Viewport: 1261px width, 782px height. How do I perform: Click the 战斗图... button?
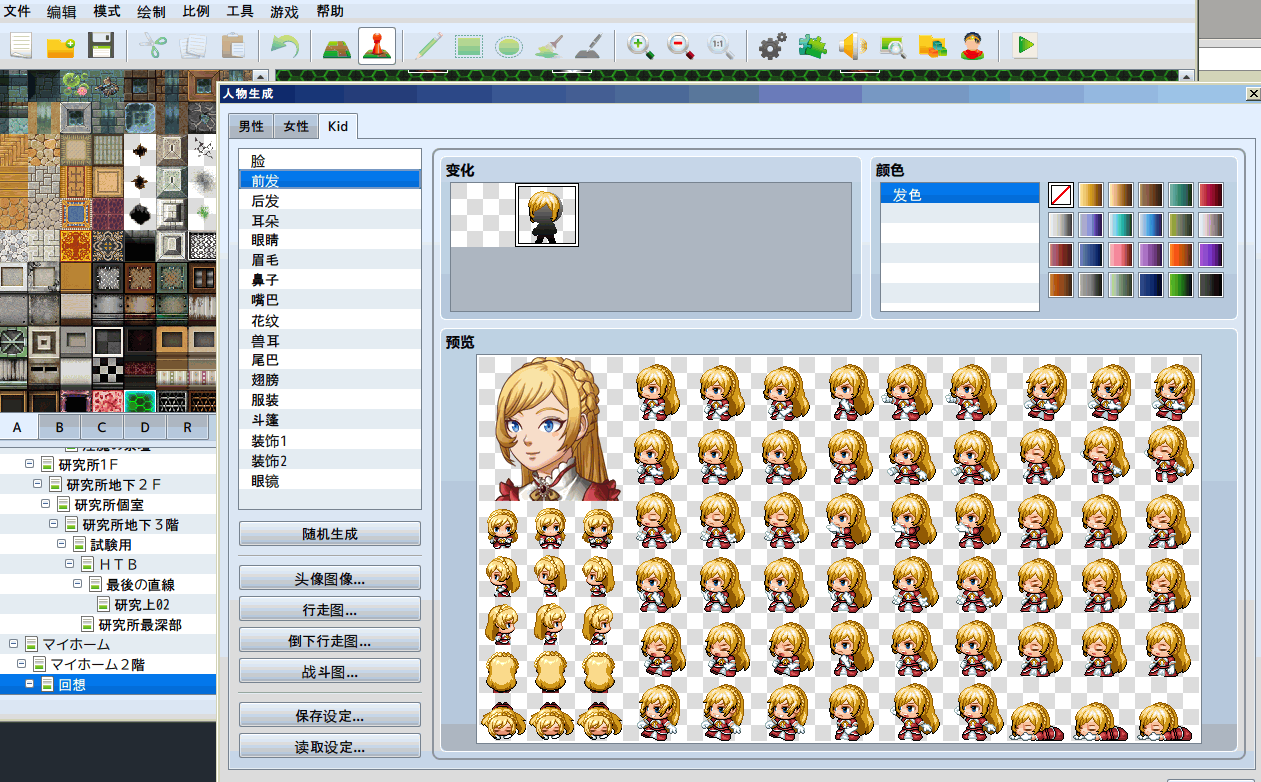coord(330,671)
